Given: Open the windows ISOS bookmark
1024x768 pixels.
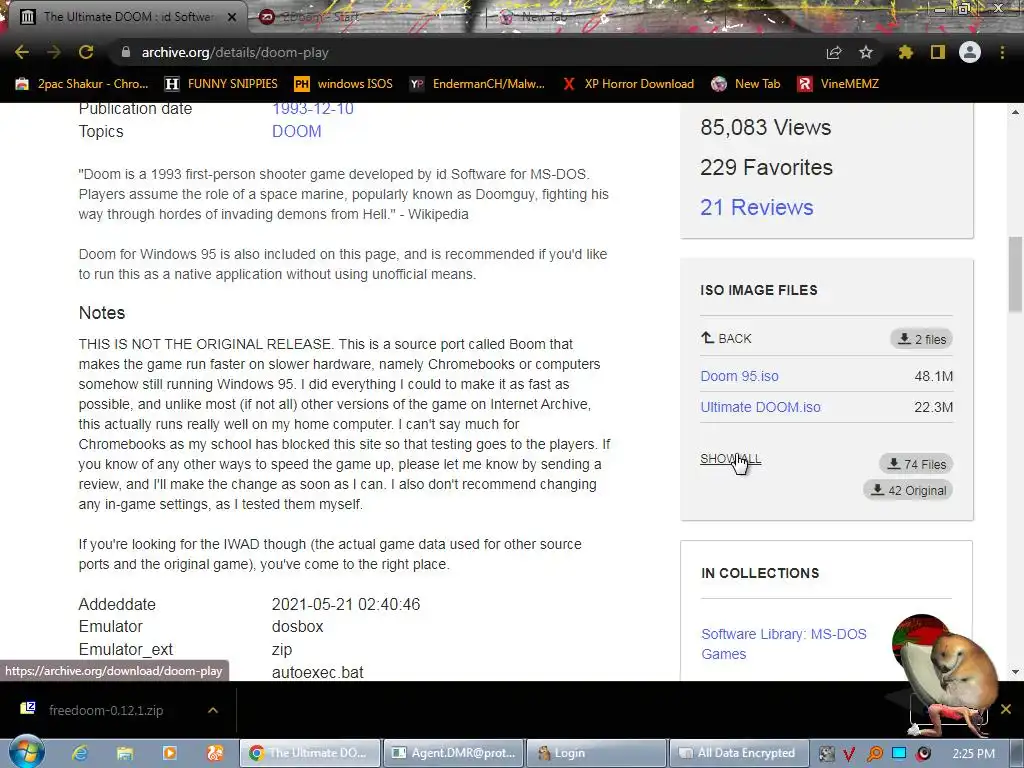Looking at the screenshot, I should tap(344, 84).
